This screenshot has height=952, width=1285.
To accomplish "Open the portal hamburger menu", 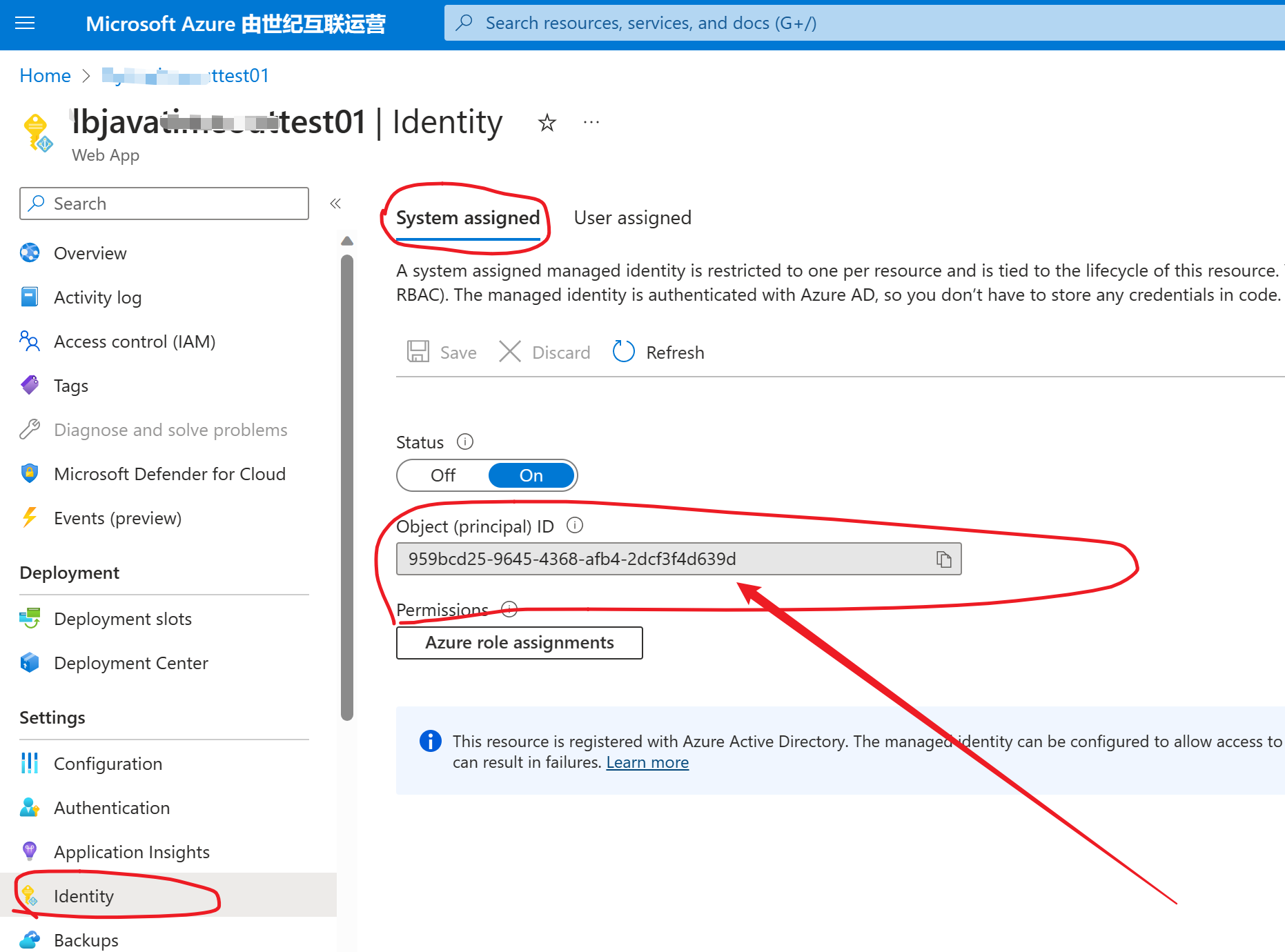I will (x=25, y=23).
